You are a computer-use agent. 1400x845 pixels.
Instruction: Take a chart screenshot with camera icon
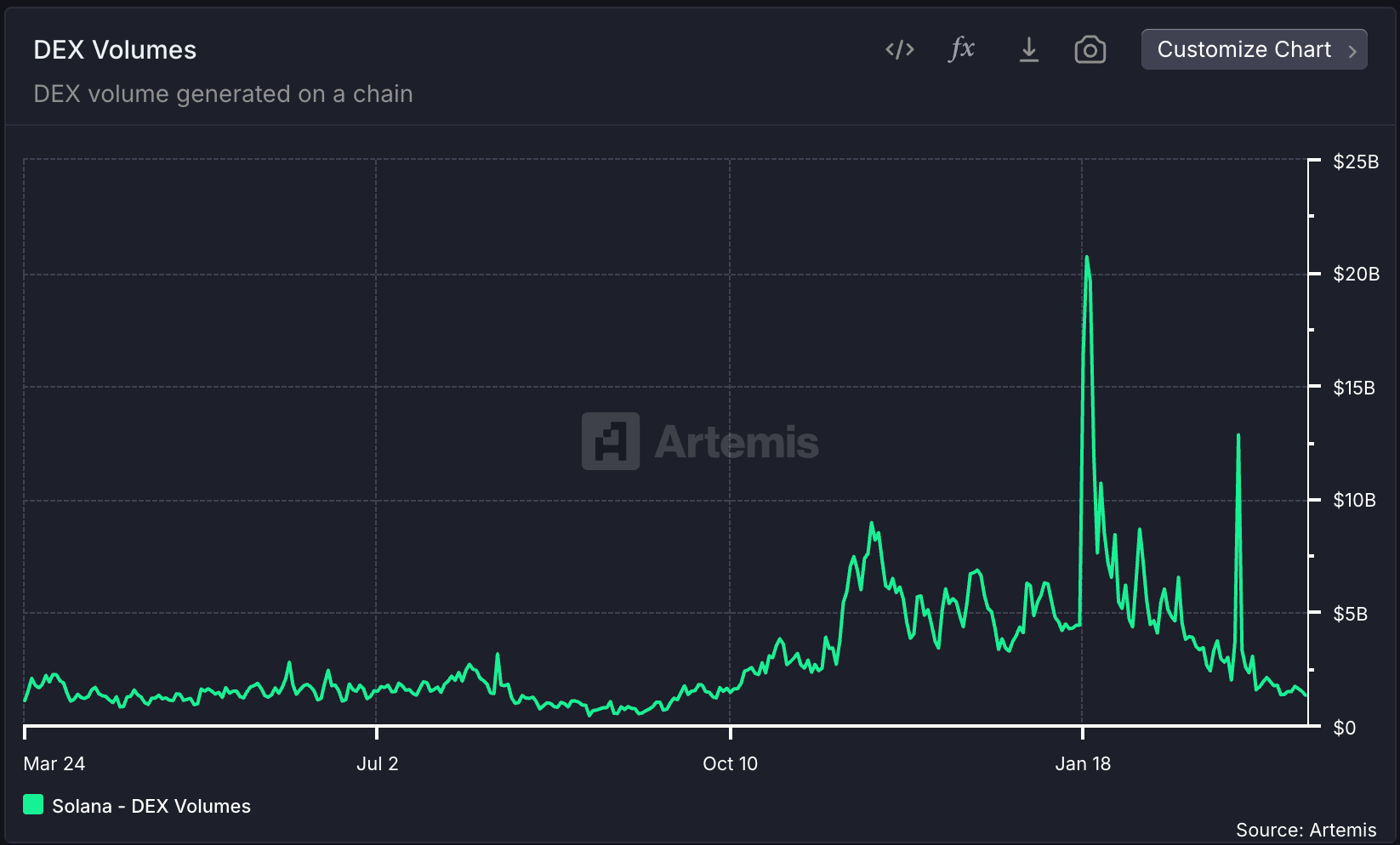click(1090, 50)
